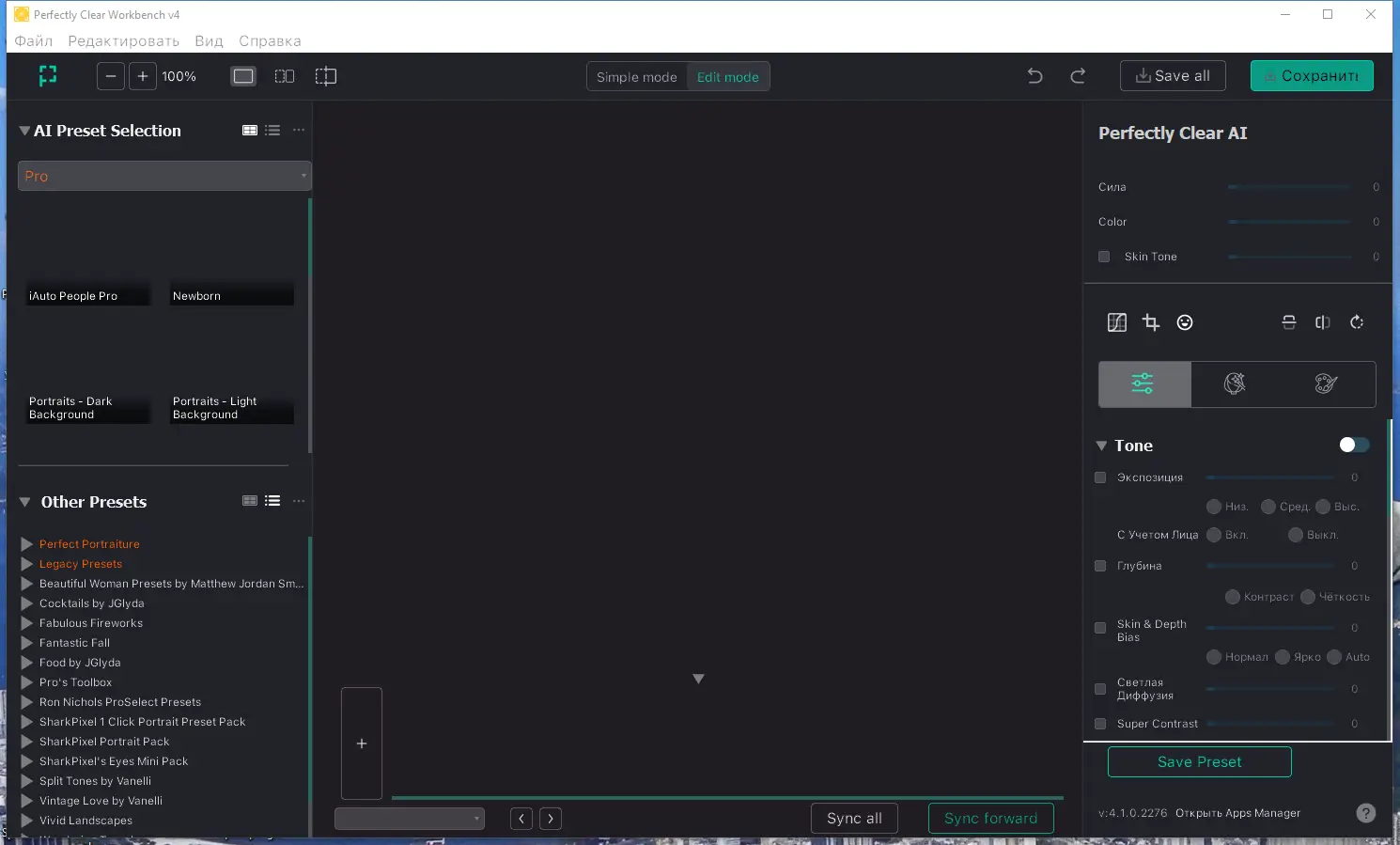1400x845 pixels.
Task: Enable horizontal split compare view icon
Action: (x=1289, y=322)
